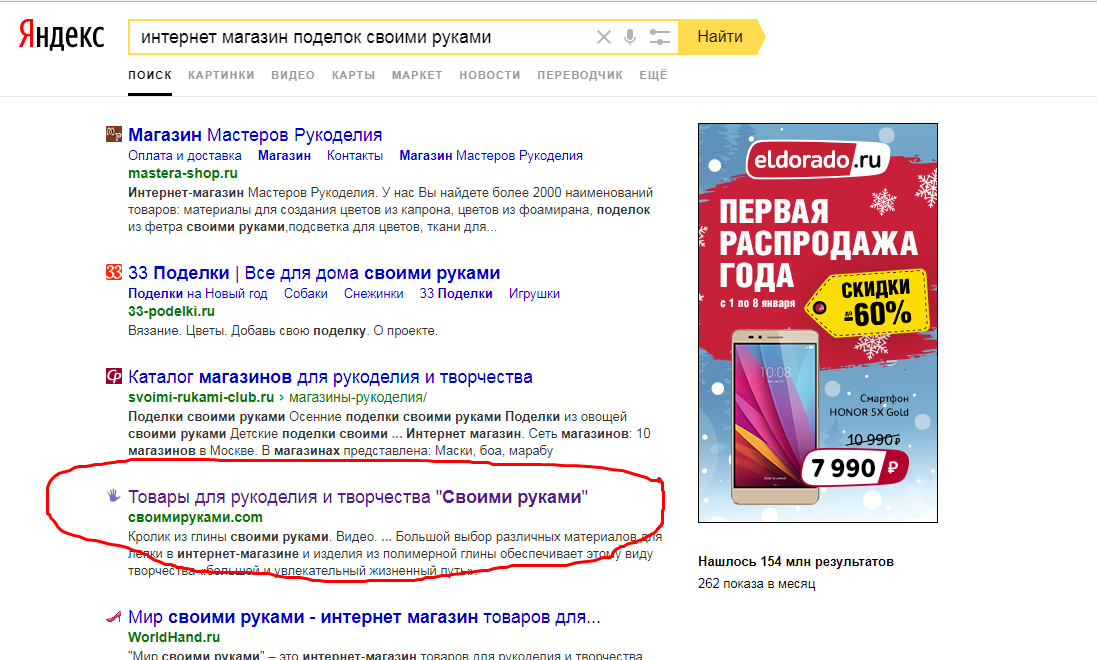
Task: Expand the Ещё menu
Action: 653,75
